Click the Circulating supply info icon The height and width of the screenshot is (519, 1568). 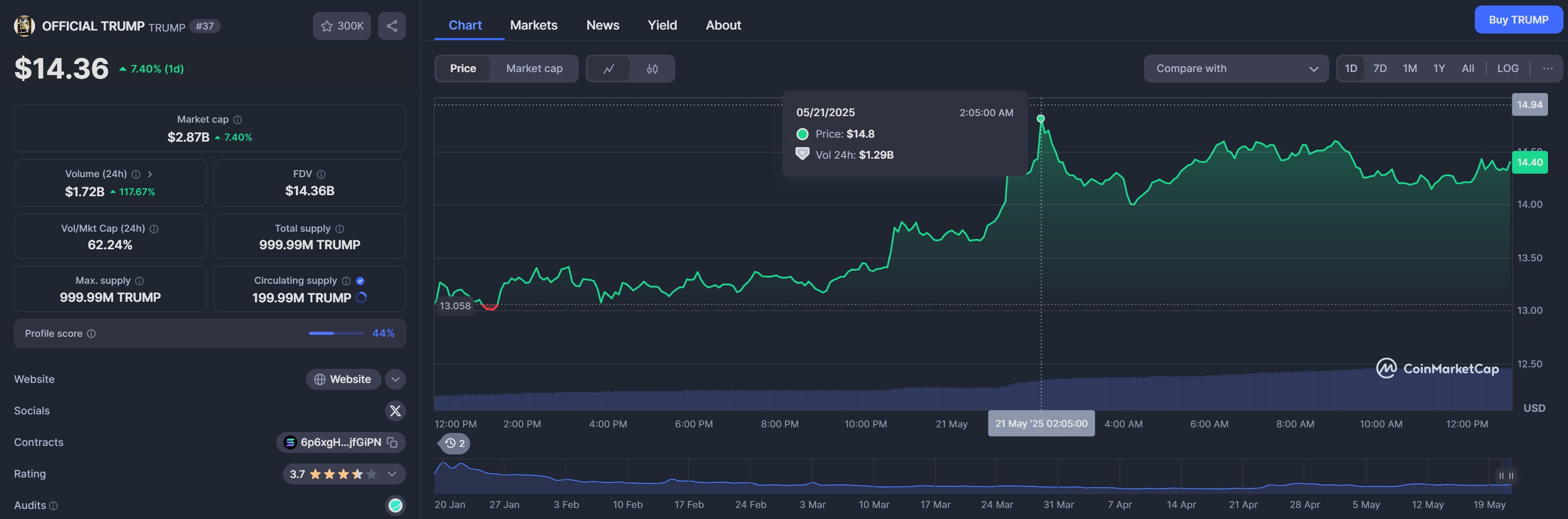pos(346,281)
